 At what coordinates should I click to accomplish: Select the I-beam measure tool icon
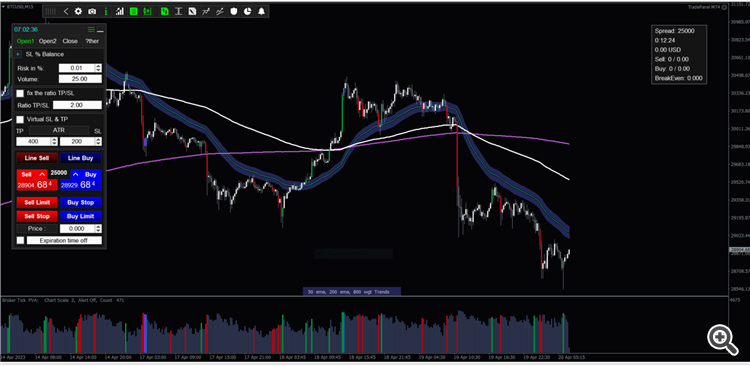(x=178, y=11)
